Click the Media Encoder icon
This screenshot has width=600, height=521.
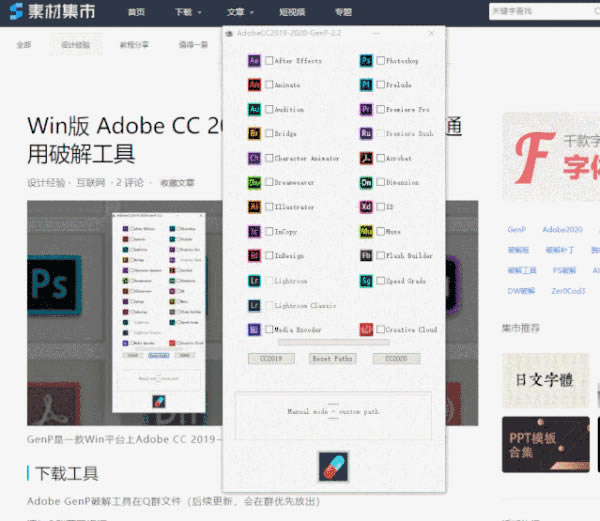[x=254, y=329]
